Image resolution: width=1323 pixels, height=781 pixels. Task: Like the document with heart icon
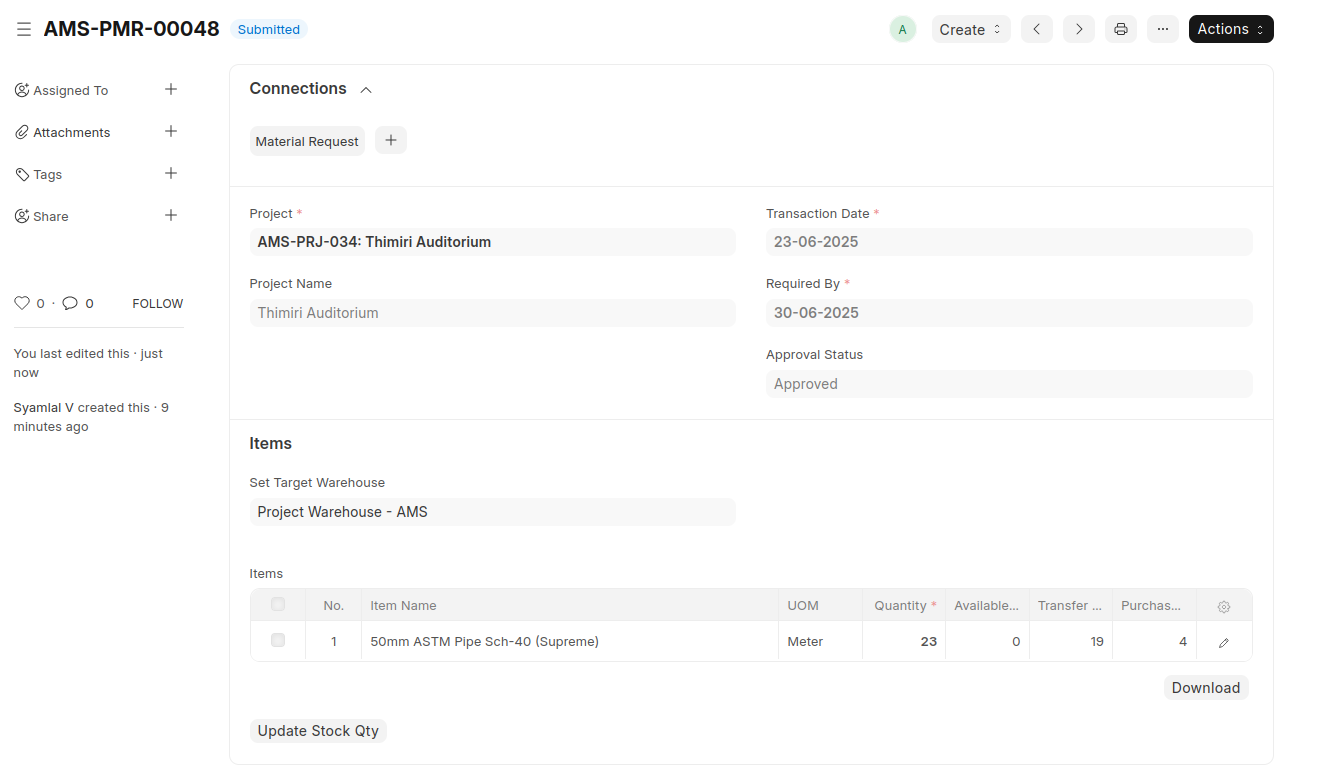(x=22, y=303)
